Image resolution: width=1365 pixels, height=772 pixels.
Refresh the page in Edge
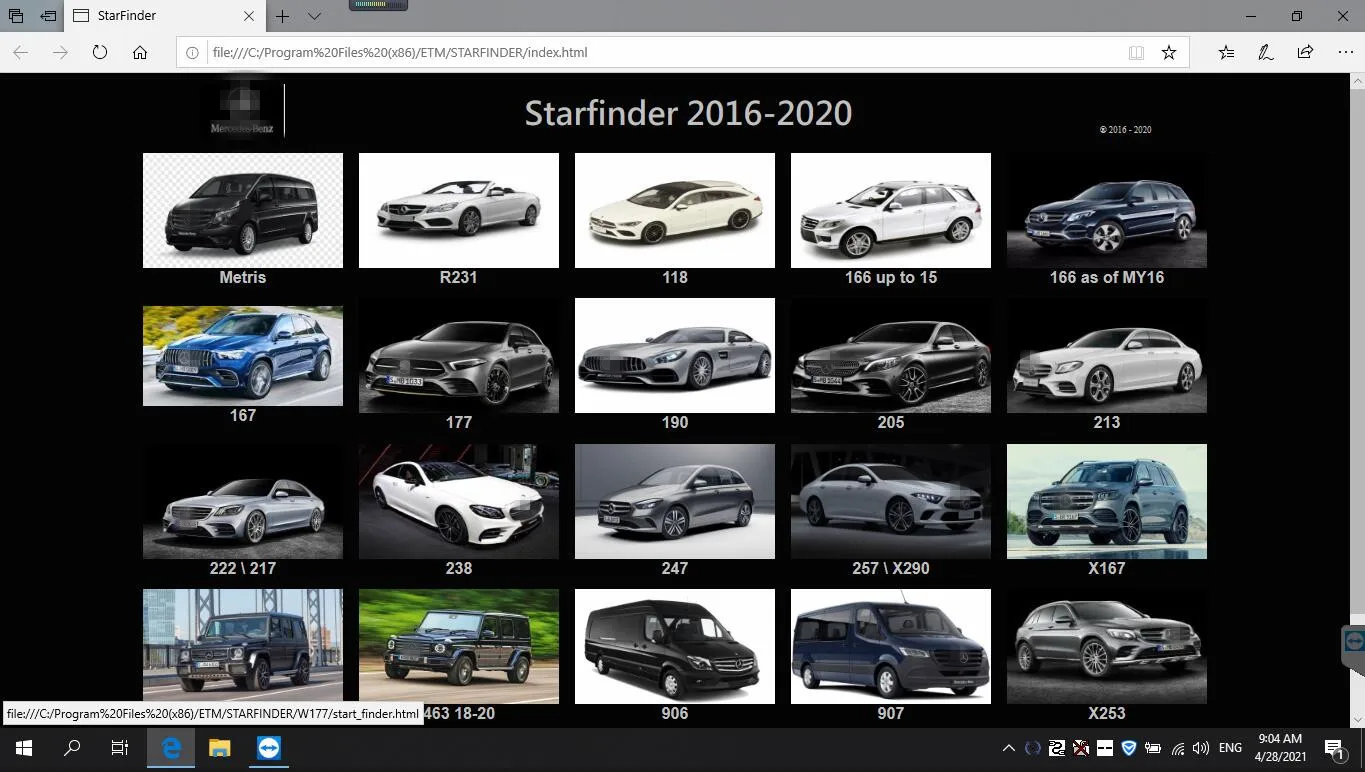[x=100, y=52]
